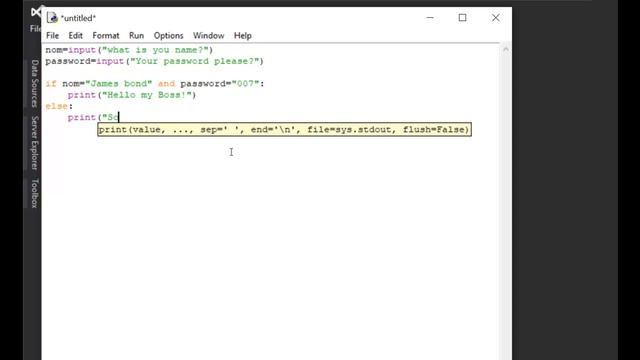Click the else: keyword line

coord(59,106)
